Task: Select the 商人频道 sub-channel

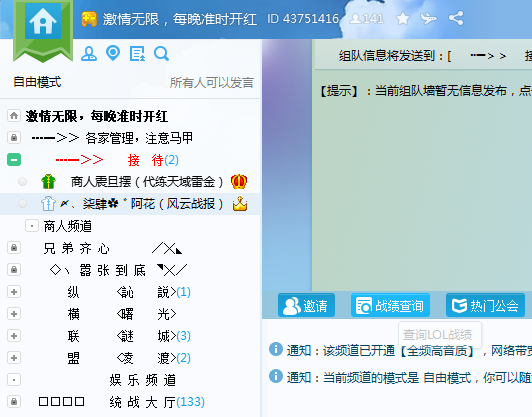Action: point(68,226)
